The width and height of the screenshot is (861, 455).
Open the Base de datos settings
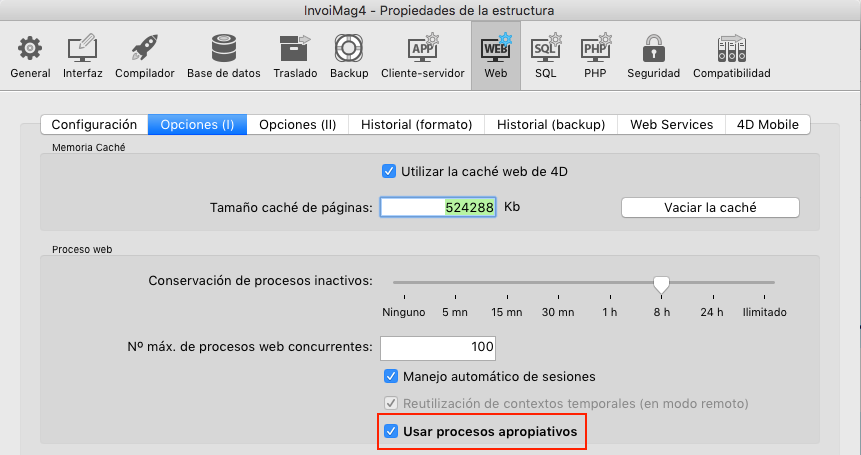click(223, 48)
